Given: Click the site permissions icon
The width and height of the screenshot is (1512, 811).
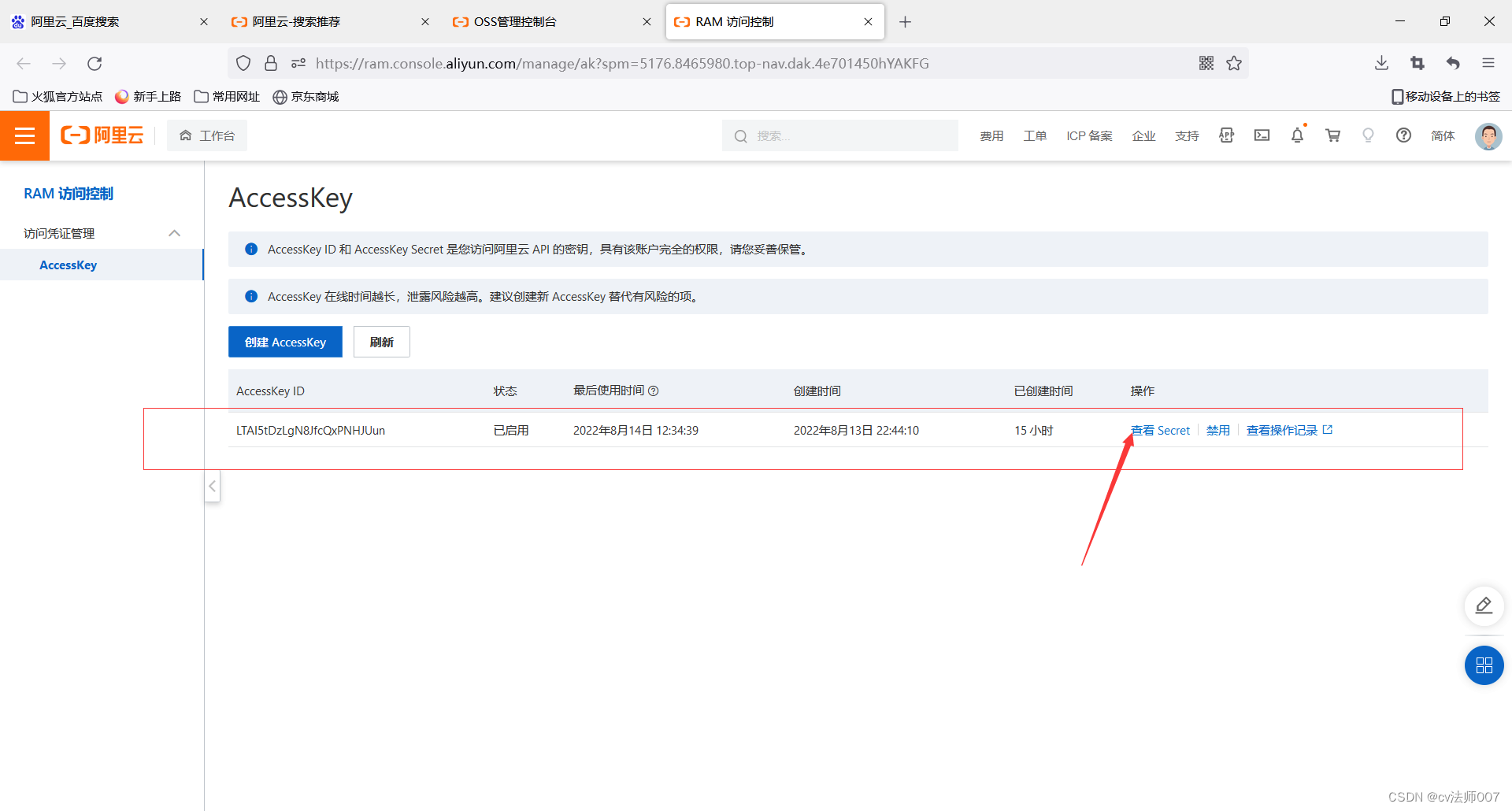Looking at the screenshot, I should (298, 63).
